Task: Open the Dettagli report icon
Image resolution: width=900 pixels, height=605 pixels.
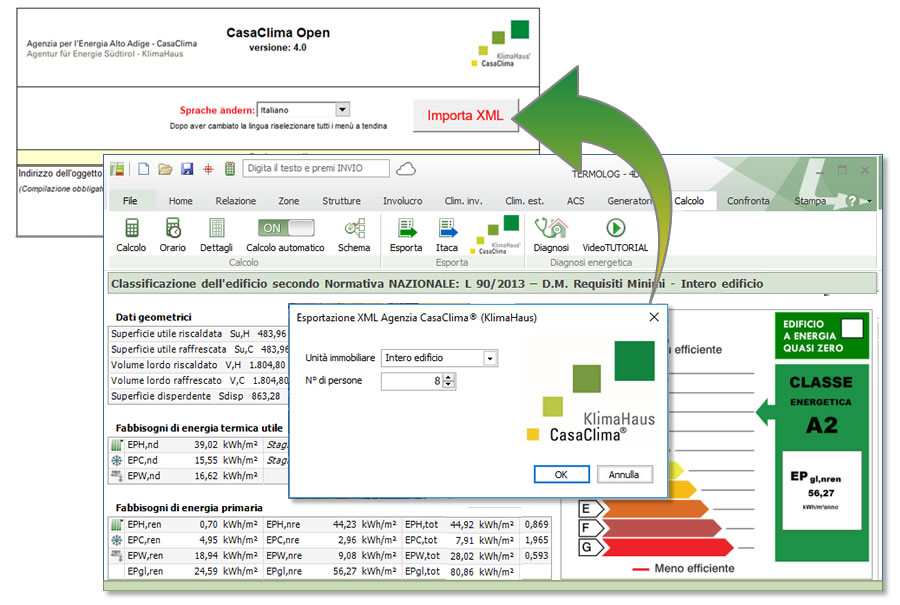Action: pos(216,229)
